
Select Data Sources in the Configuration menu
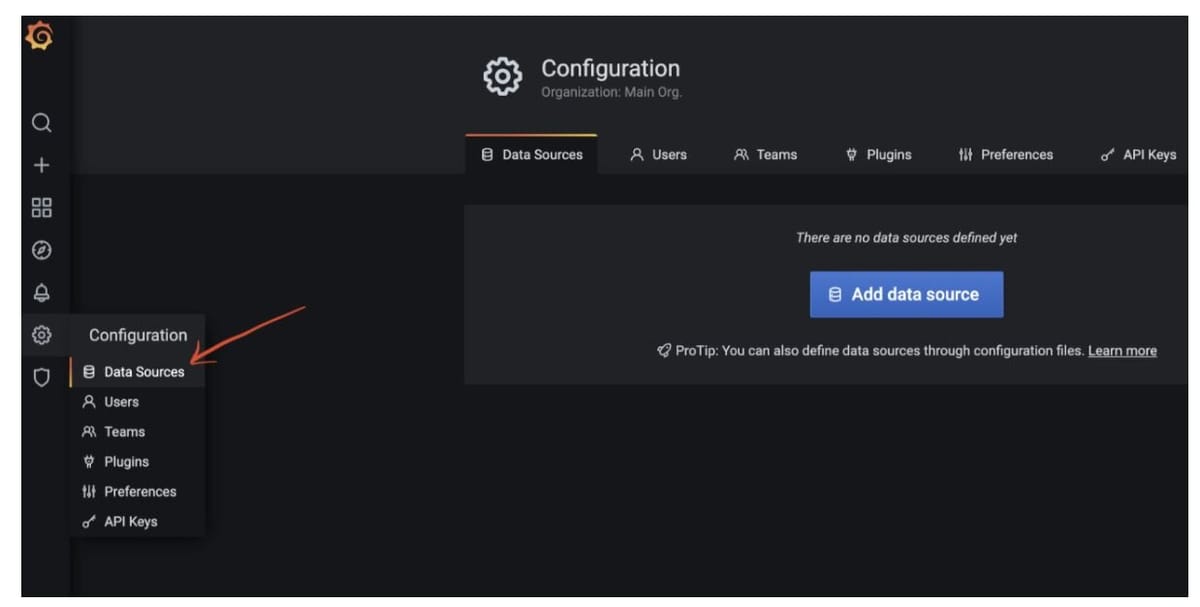pos(132,371)
